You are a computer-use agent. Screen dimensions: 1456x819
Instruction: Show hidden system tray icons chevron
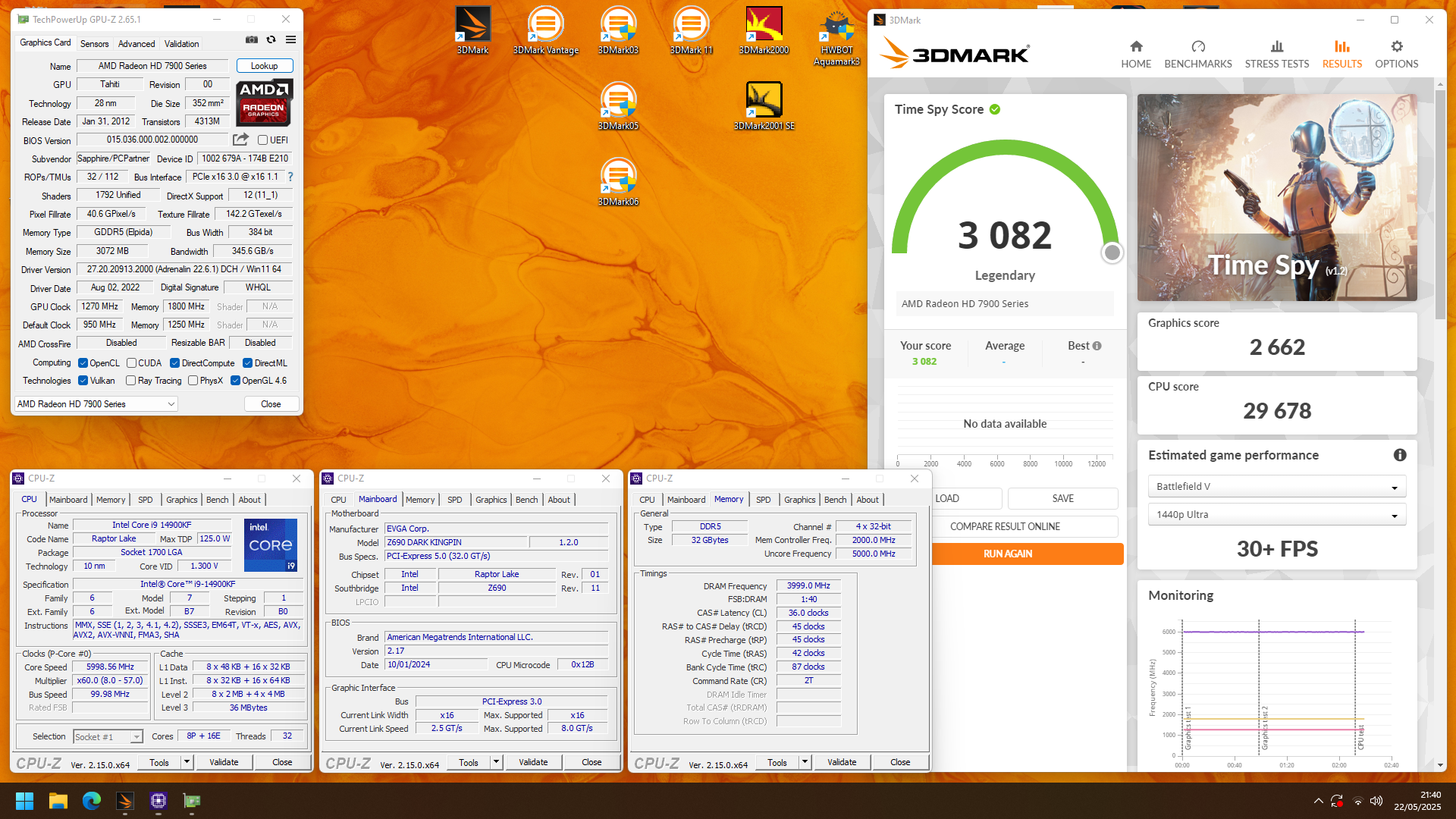[1319, 801]
